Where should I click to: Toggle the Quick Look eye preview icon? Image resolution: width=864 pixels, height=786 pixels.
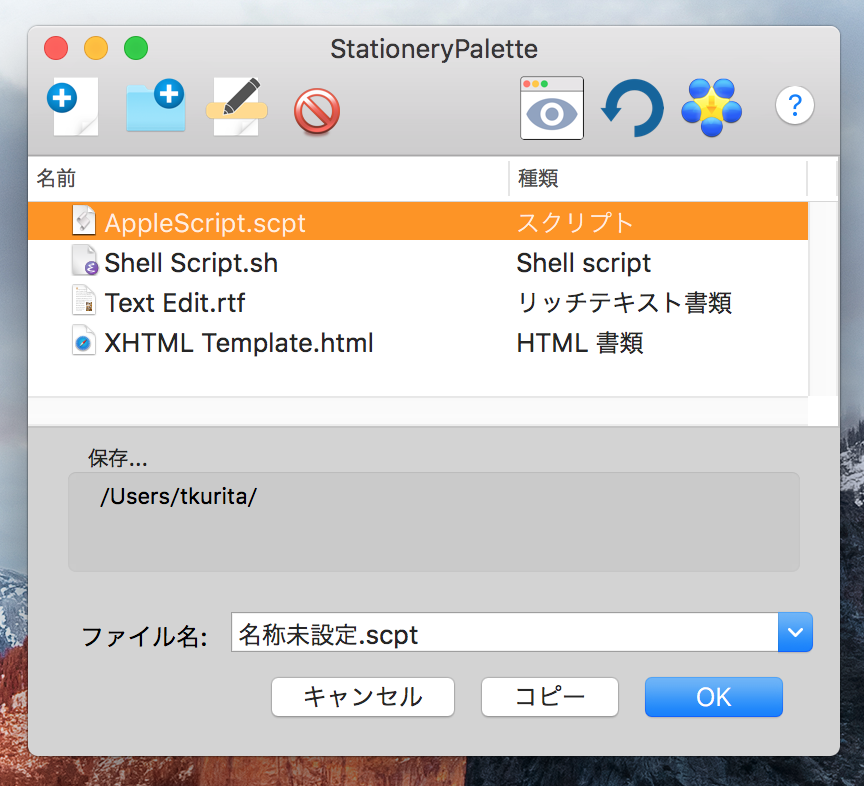[x=551, y=107]
